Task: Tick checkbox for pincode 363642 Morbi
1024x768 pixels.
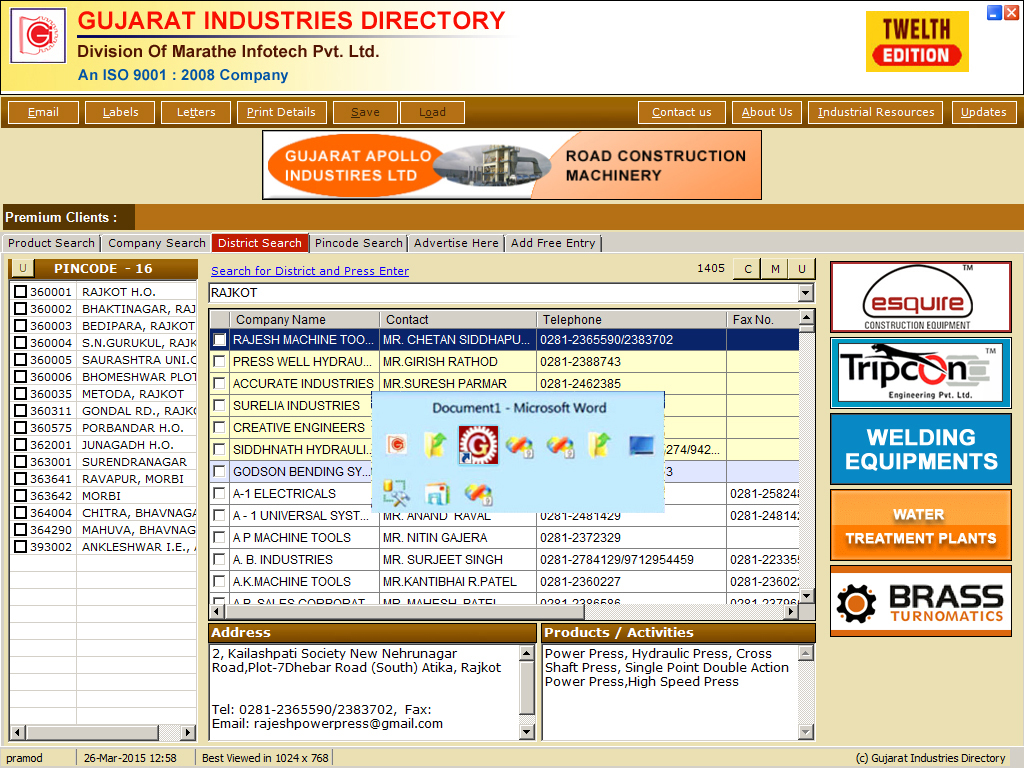Action: (21, 495)
